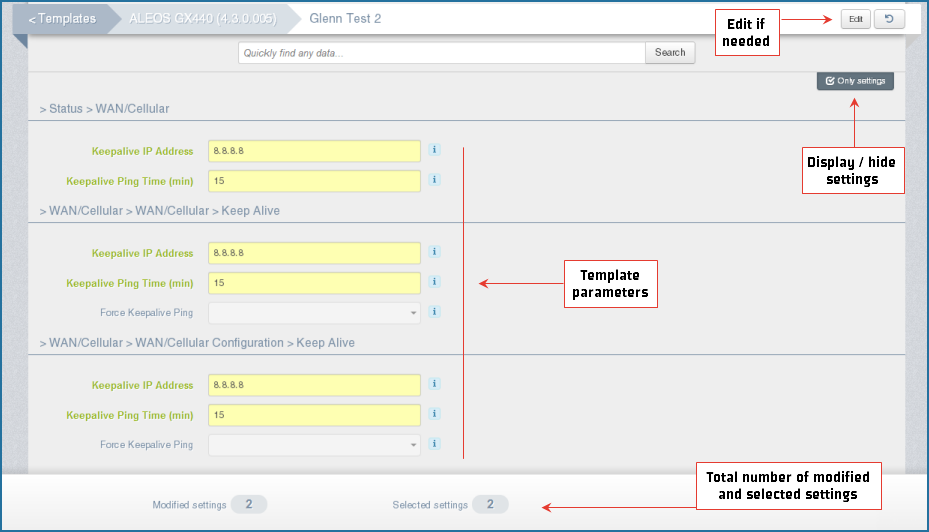This screenshot has height=532, width=929.
Task: Click info icon beside WAN/Cellular Keepalive IP Address
Action: coord(435,252)
